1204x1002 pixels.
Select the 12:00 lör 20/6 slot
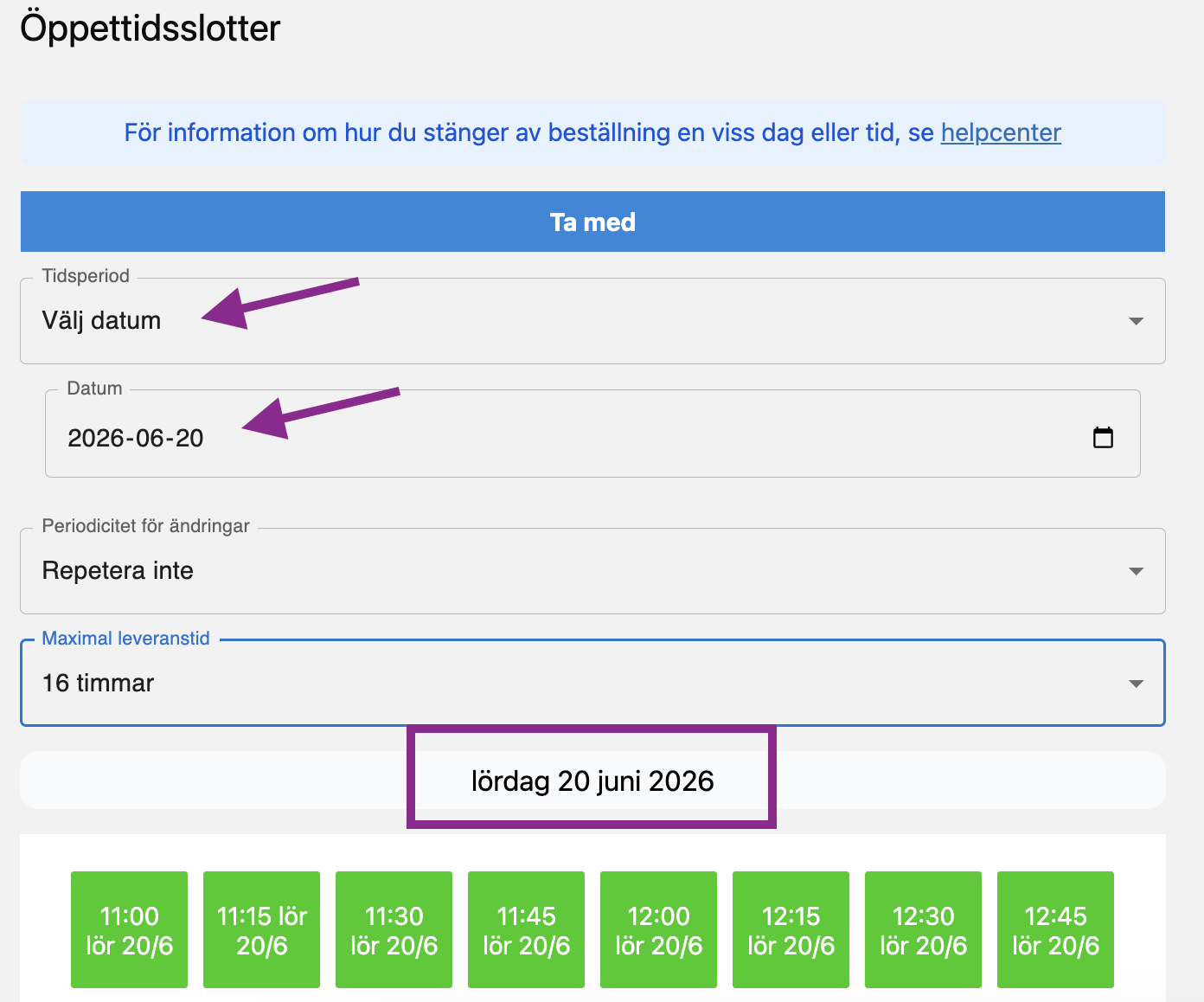659,930
